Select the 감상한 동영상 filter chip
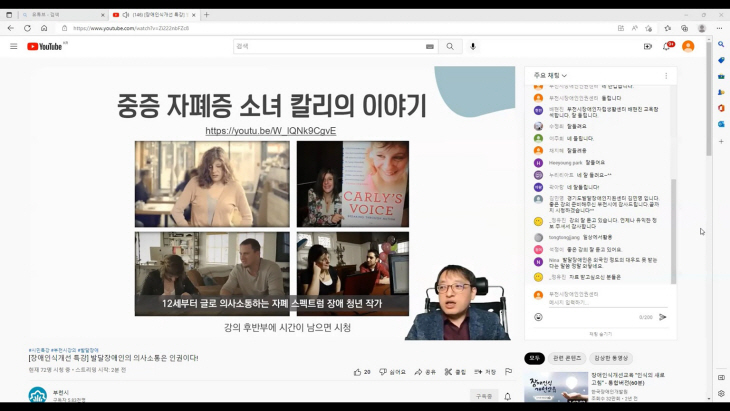The image size is (730, 411). [x=610, y=358]
